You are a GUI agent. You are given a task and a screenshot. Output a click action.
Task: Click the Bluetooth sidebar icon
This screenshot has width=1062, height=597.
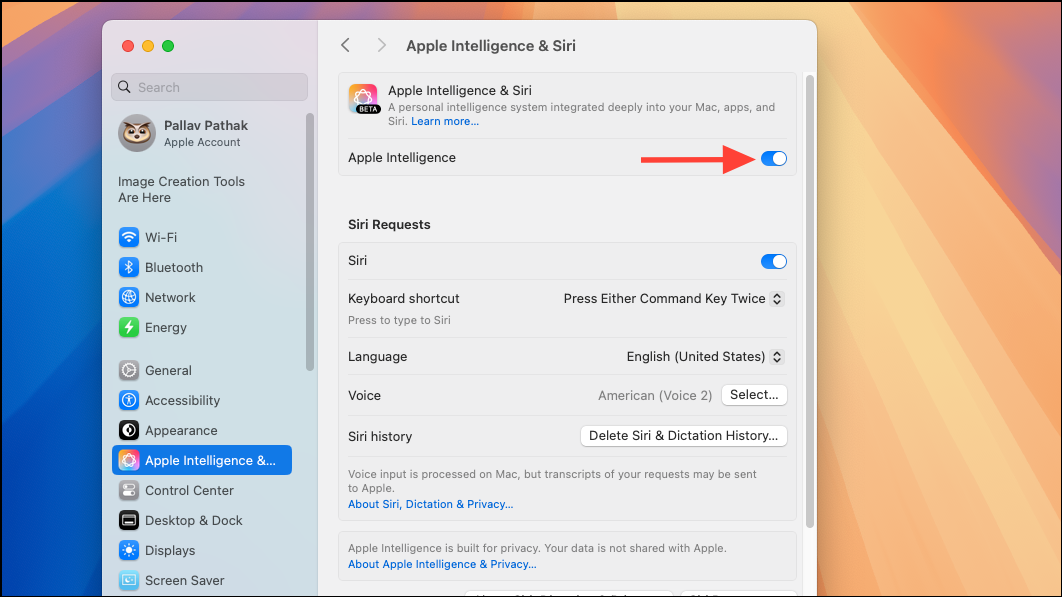(x=129, y=267)
